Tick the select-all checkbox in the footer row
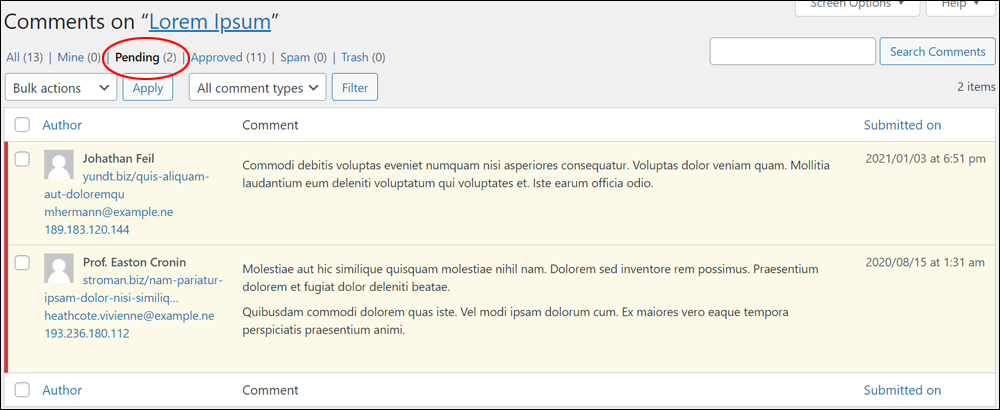Viewport: 1000px width, 410px height. pyautogui.click(x=22, y=390)
